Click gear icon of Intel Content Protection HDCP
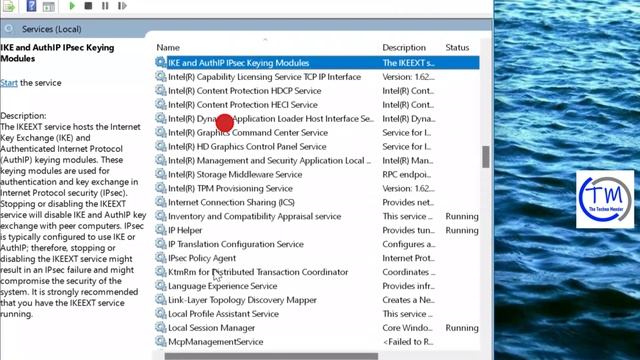Image resolution: width=640 pixels, height=360 pixels. [160, 90]
